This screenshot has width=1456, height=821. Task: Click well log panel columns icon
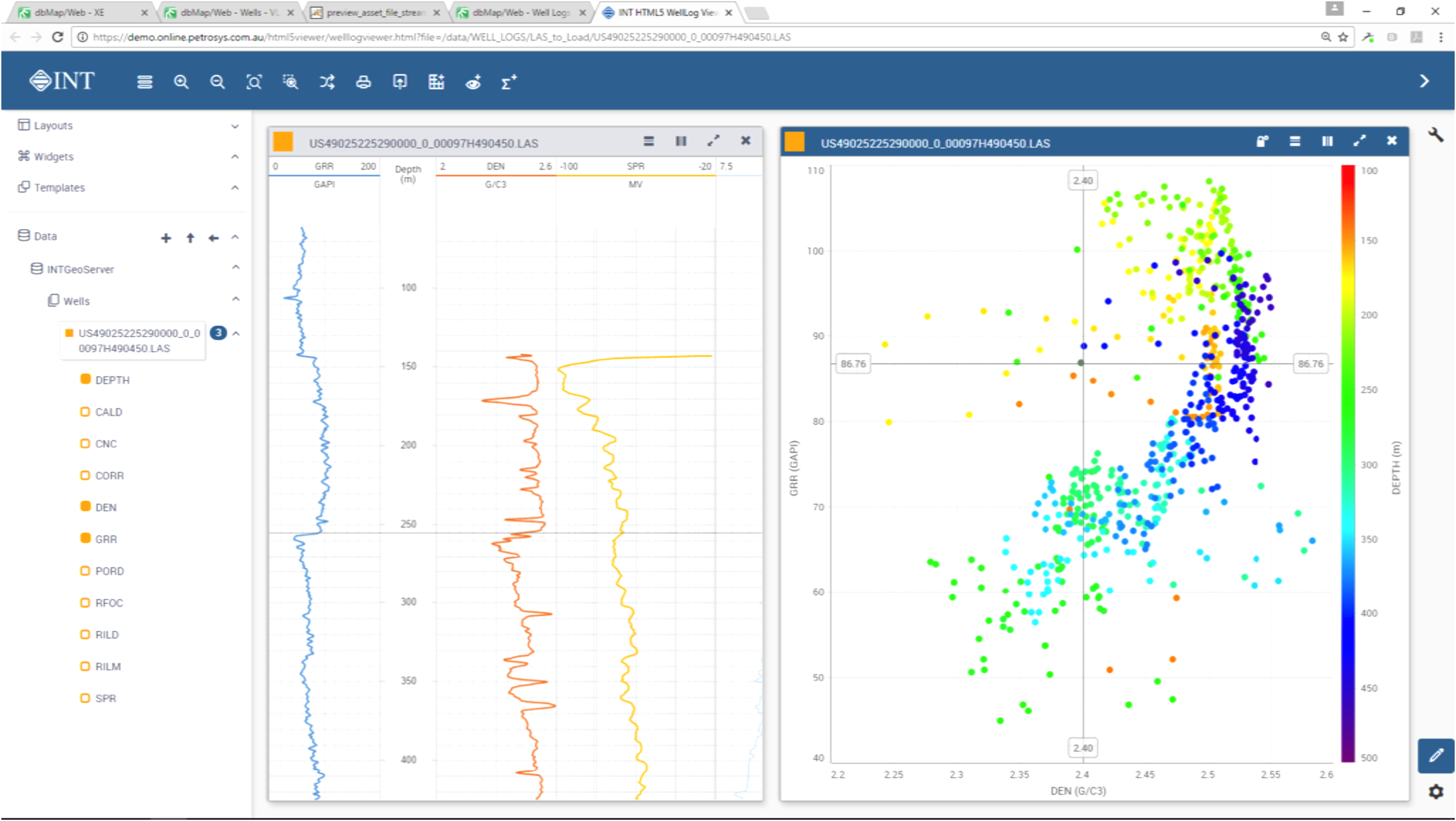click(681, 141)
